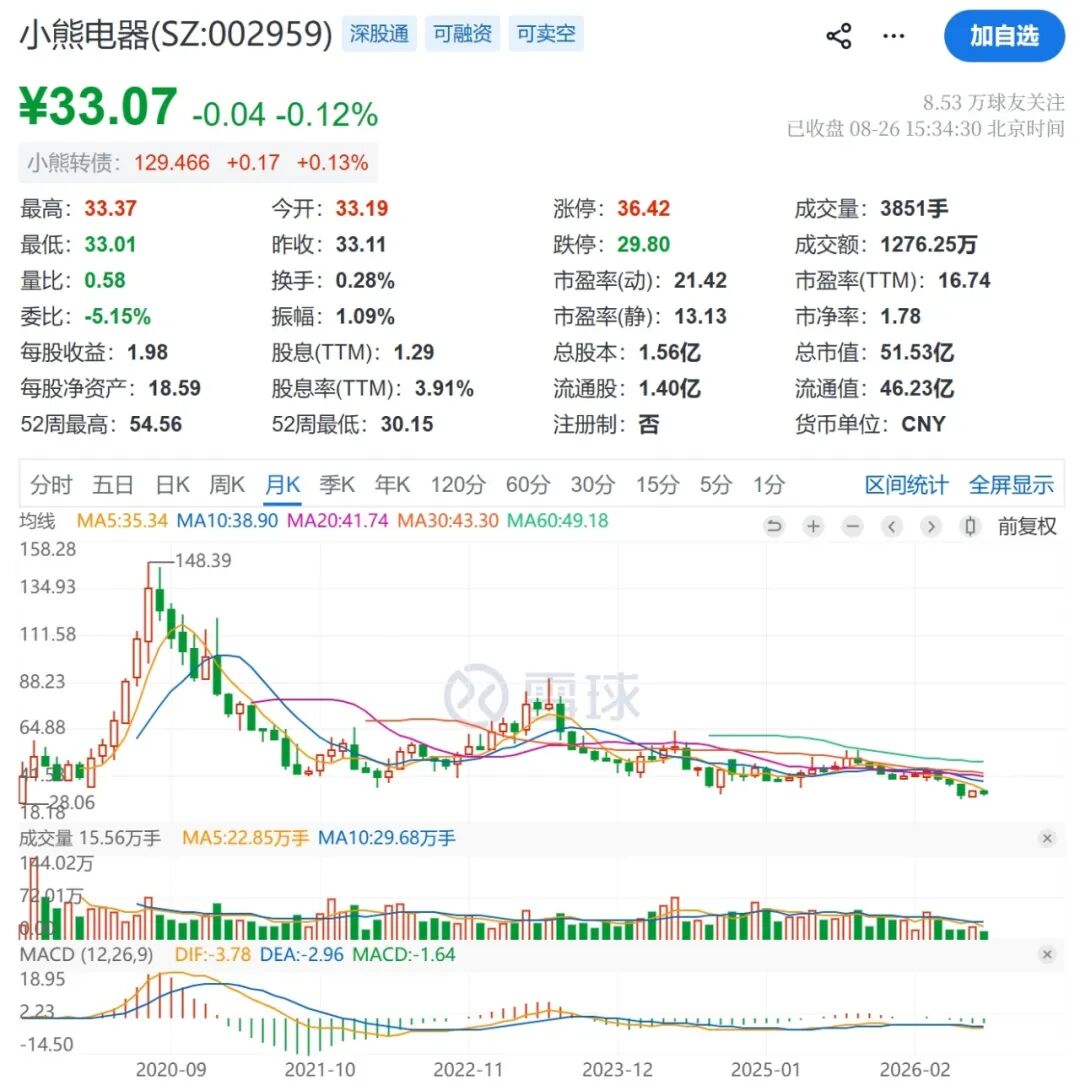Open 区间统计 range statistics
Viewport: 1080px width, 1091px height.
click(906, 484)
